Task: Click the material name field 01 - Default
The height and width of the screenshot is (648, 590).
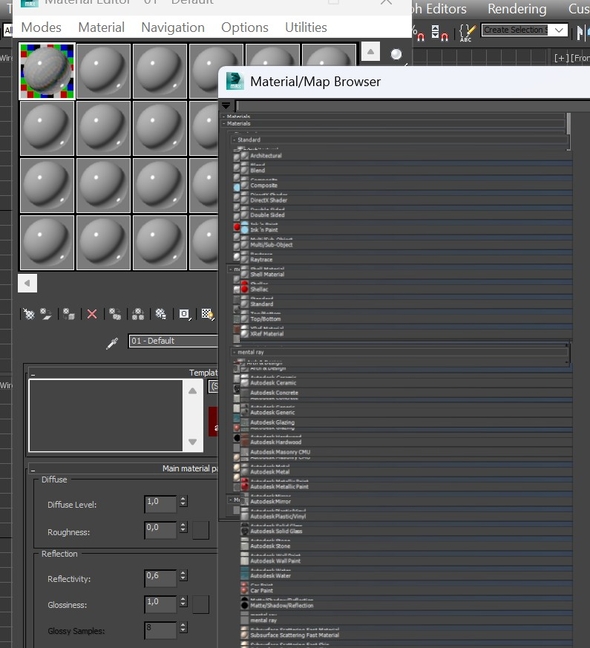Action: (x=173, y=341)
